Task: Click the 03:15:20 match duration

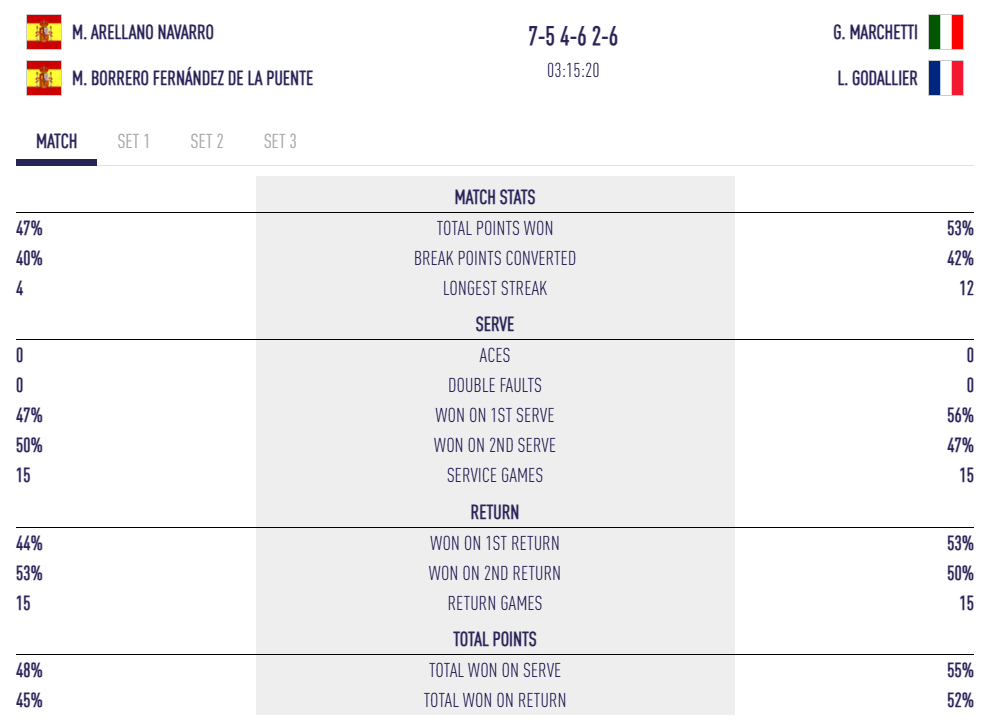Action: (x=573, y=71)
